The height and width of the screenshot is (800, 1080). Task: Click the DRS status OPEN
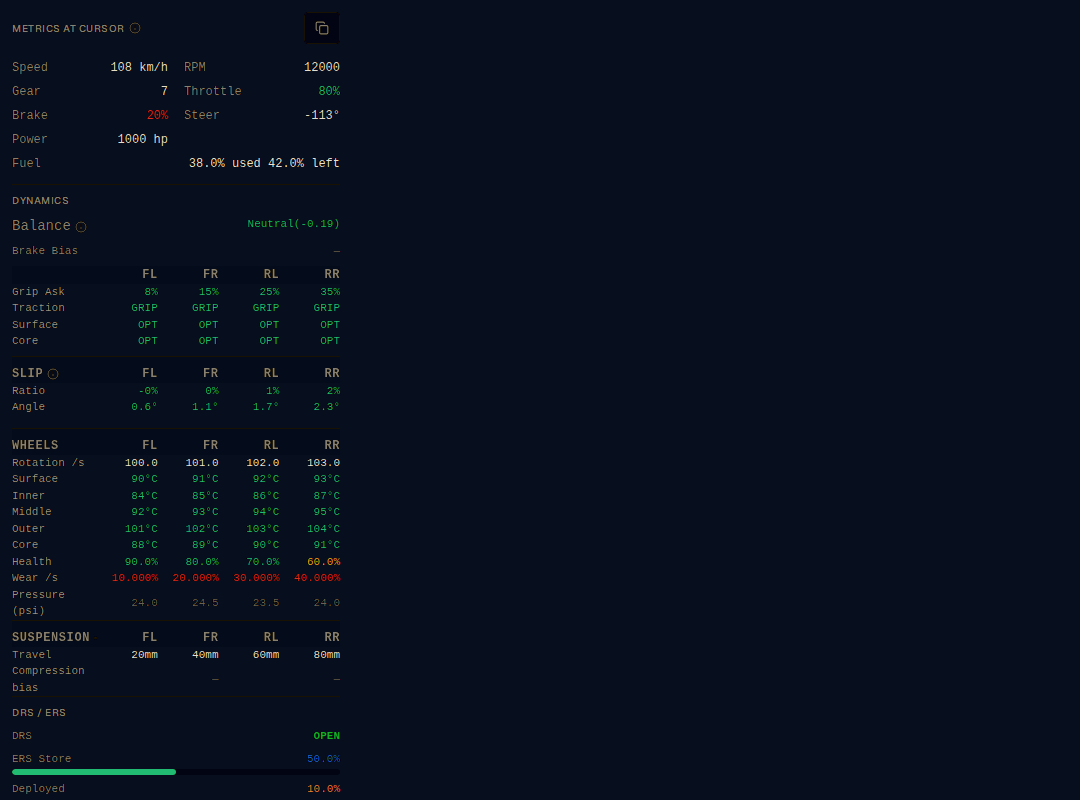pos(326,736)
